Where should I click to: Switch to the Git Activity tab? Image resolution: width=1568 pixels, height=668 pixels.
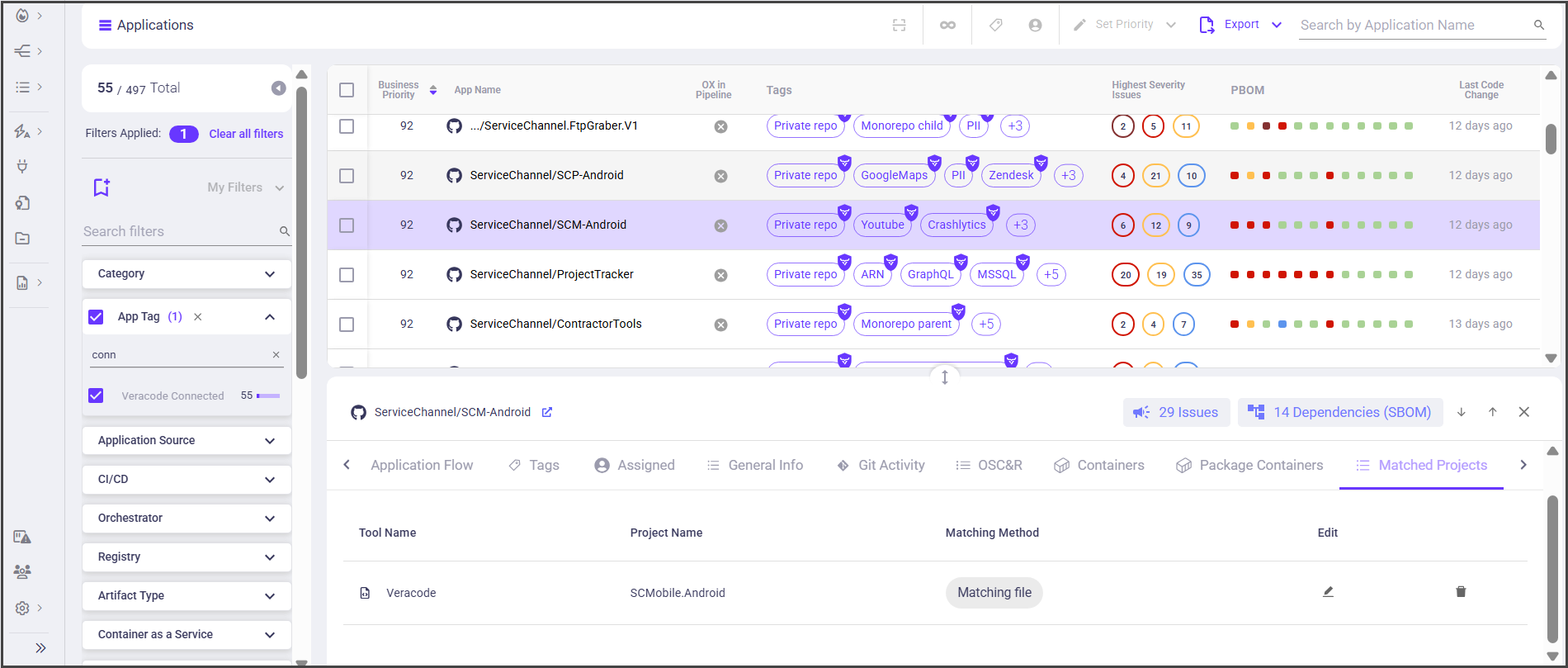(881, 465)
